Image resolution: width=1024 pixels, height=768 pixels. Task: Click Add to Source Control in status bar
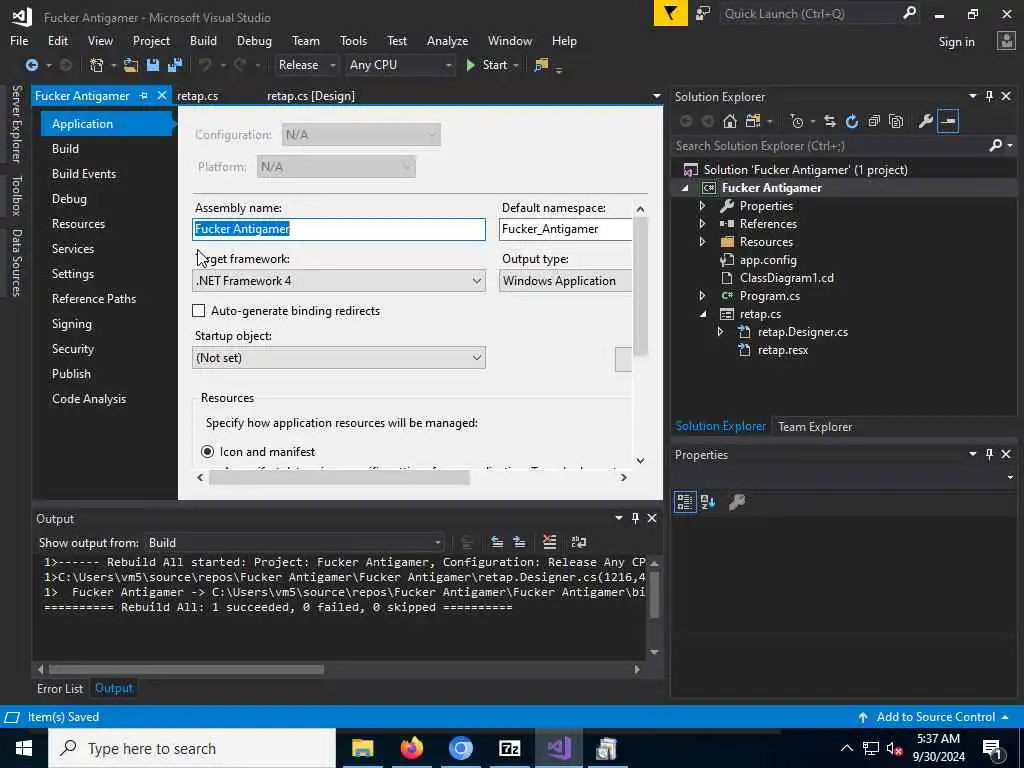click(x=934, y=717)
